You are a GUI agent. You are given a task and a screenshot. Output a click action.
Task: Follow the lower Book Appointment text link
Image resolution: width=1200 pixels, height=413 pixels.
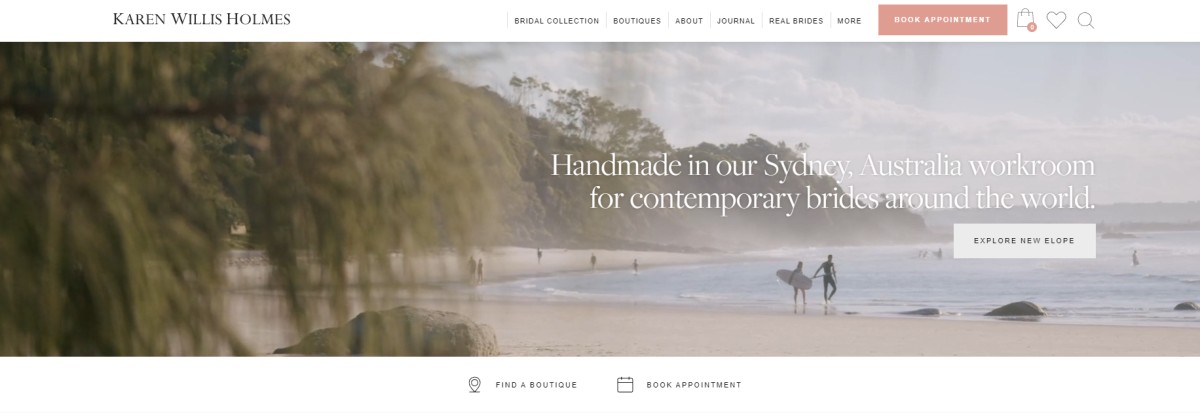(694, 385)
